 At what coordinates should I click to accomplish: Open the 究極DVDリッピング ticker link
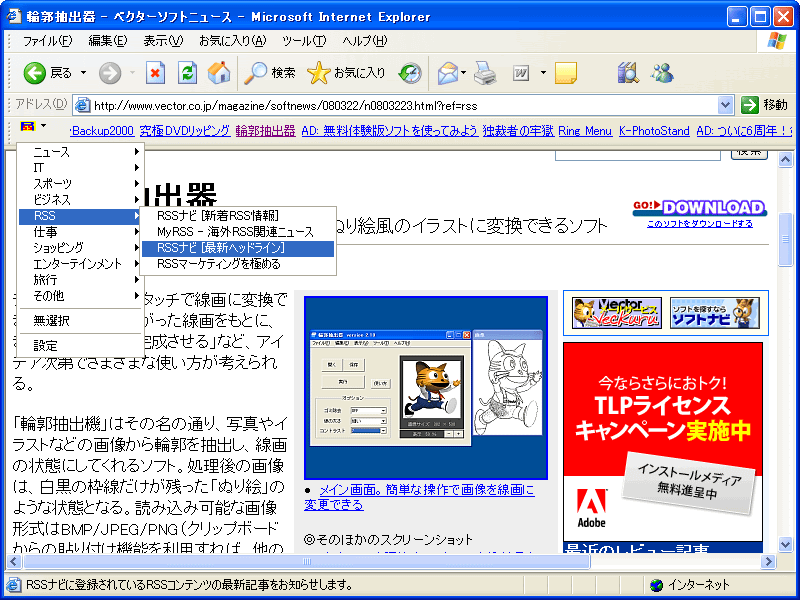(x=185, y=131)
